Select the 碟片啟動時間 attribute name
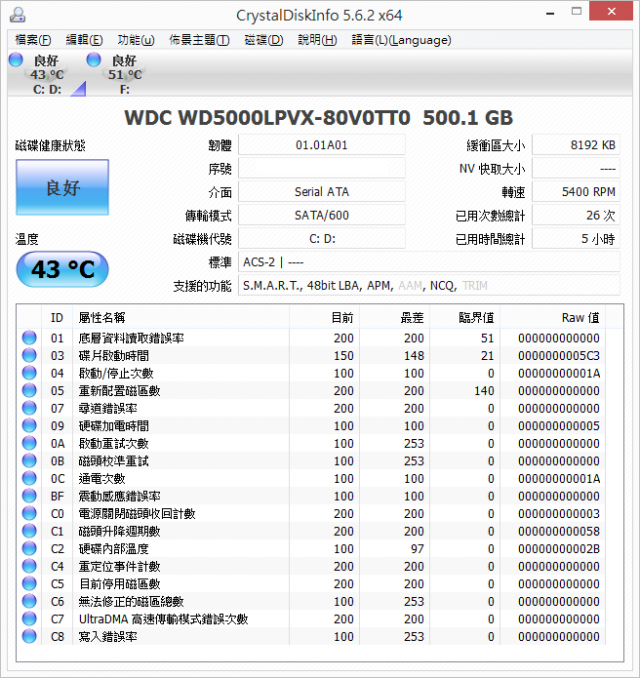Viewport: 640px width, 679px height. click(x=114, y=356)
